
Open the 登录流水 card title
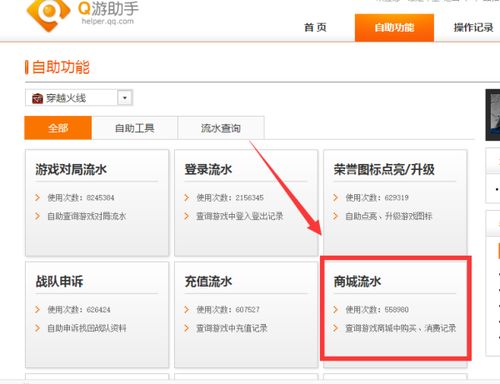pyautogui.click(x=208, y=169)
